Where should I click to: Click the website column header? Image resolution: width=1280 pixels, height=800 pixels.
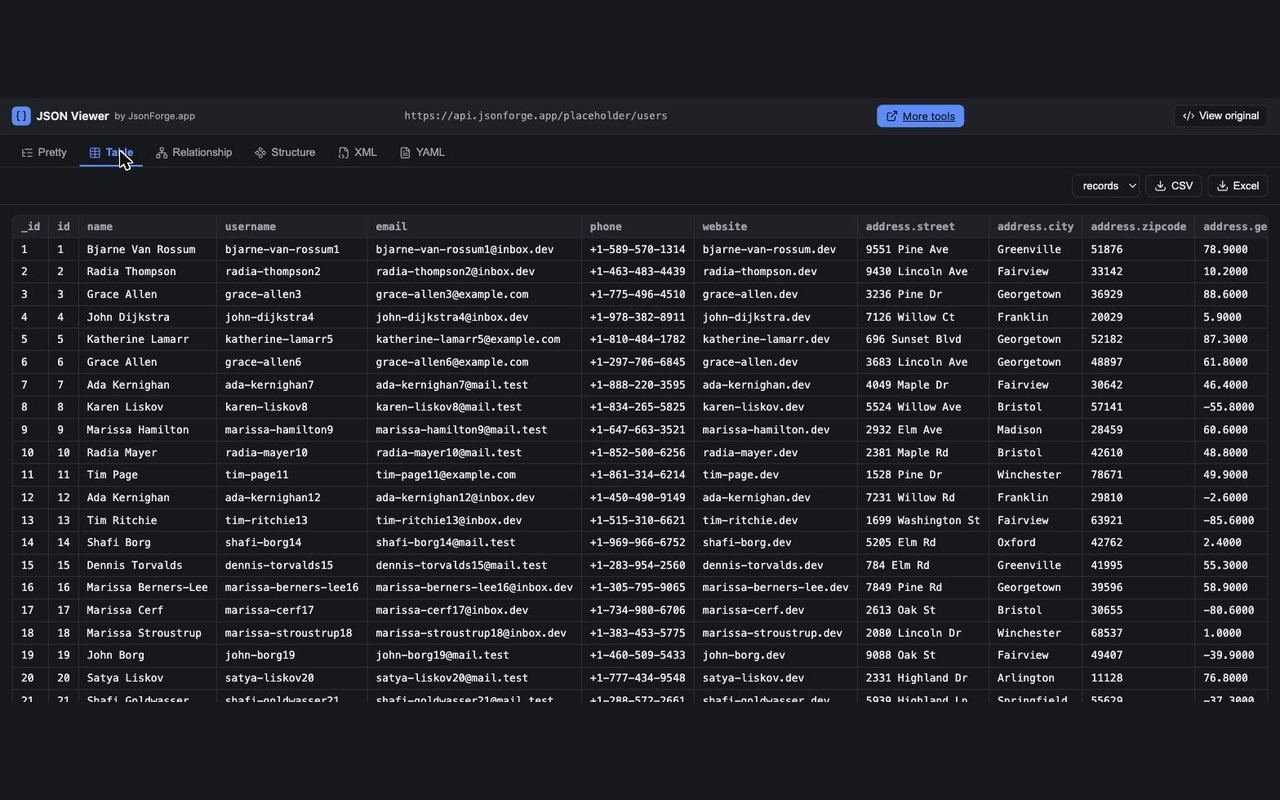click(x=776, y=227)
